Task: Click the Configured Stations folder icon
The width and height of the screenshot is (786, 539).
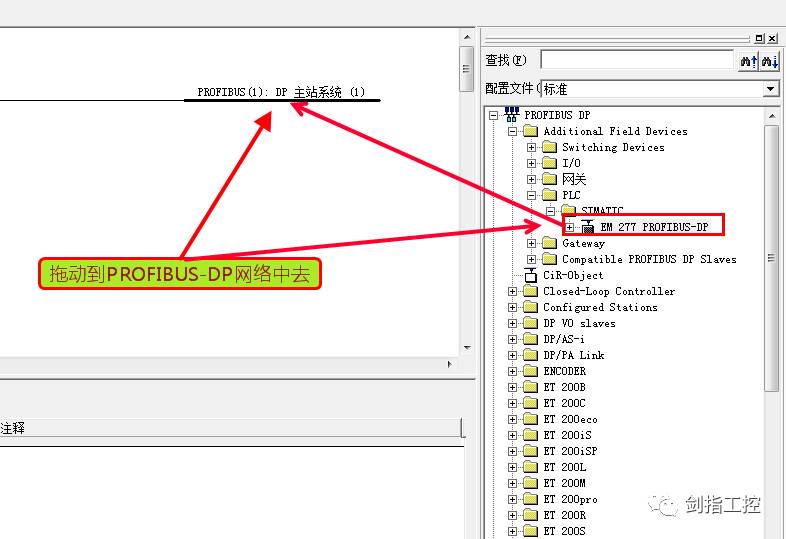Action: point(530,307)
